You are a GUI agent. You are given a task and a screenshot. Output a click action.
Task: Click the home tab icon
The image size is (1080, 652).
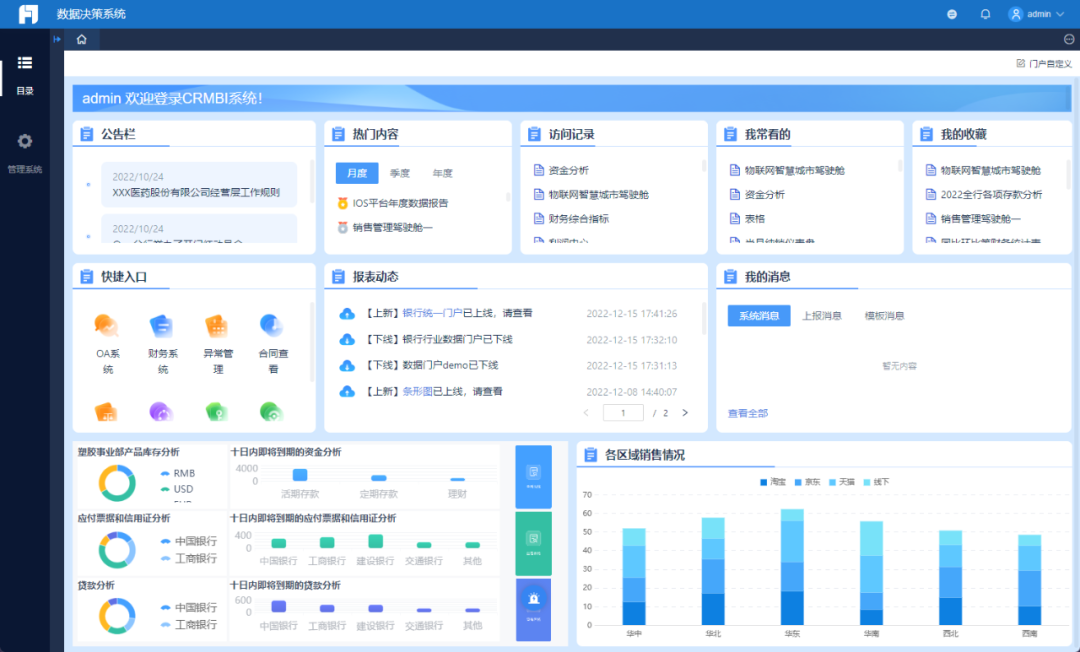coord(81,39)
